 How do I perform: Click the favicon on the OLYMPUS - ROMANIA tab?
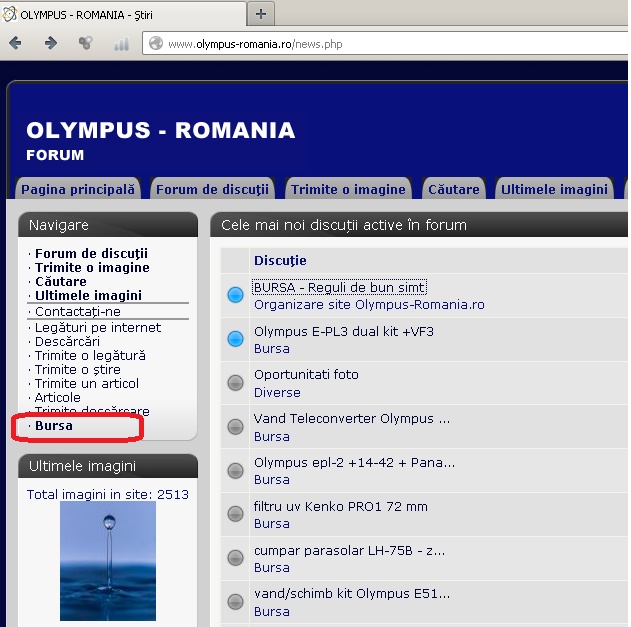pos(10,14)
